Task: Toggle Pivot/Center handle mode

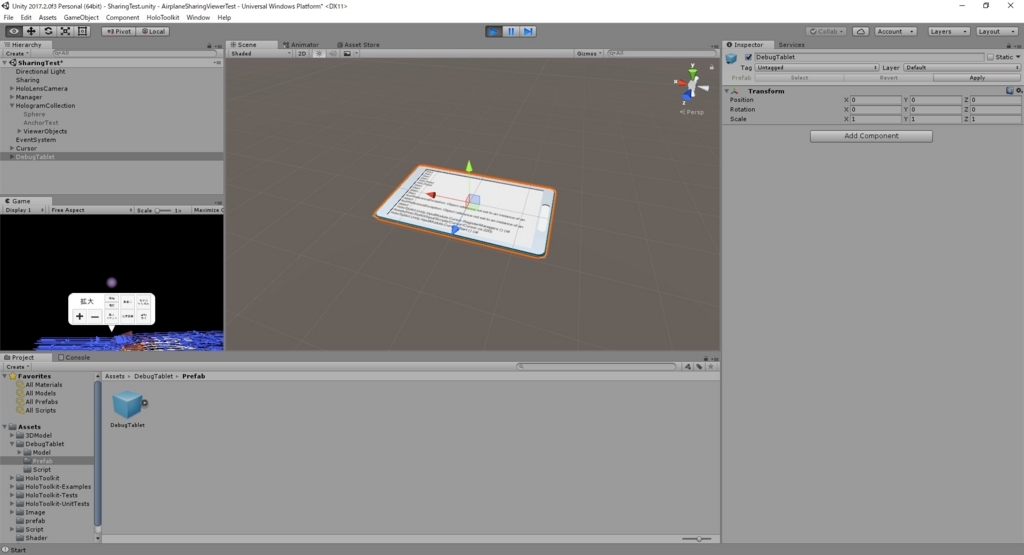Action: 119,31
